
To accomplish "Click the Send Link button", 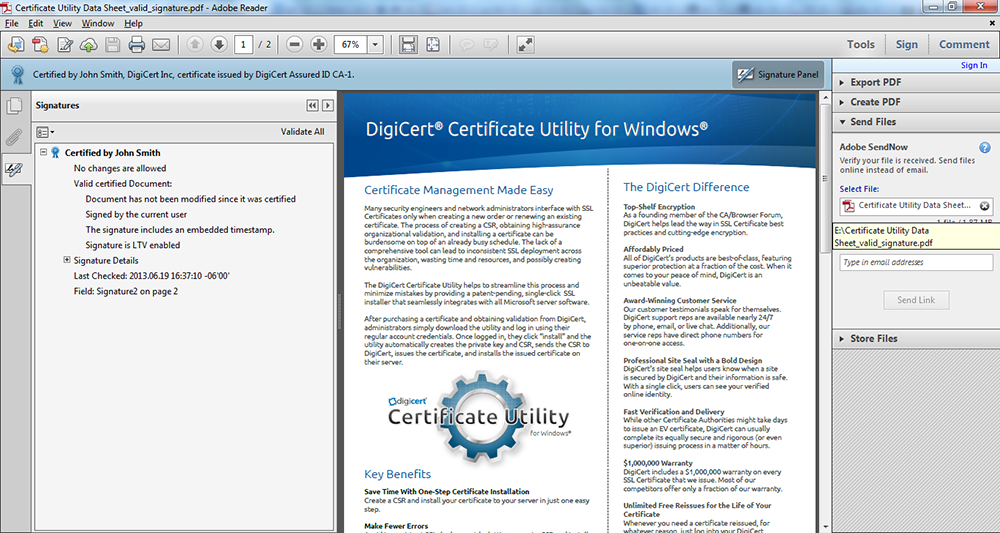I will 916,300.
